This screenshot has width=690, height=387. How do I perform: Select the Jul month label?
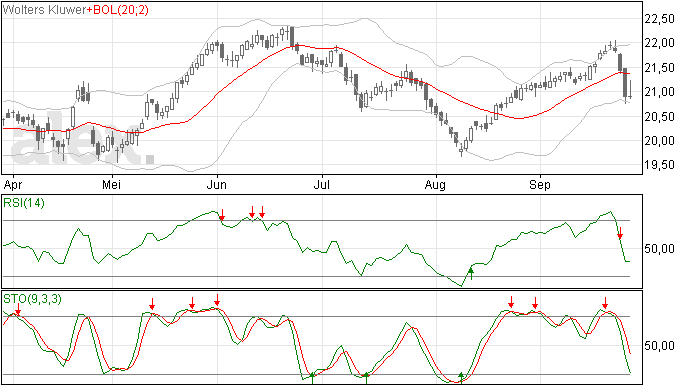click(x=322, y=184)
